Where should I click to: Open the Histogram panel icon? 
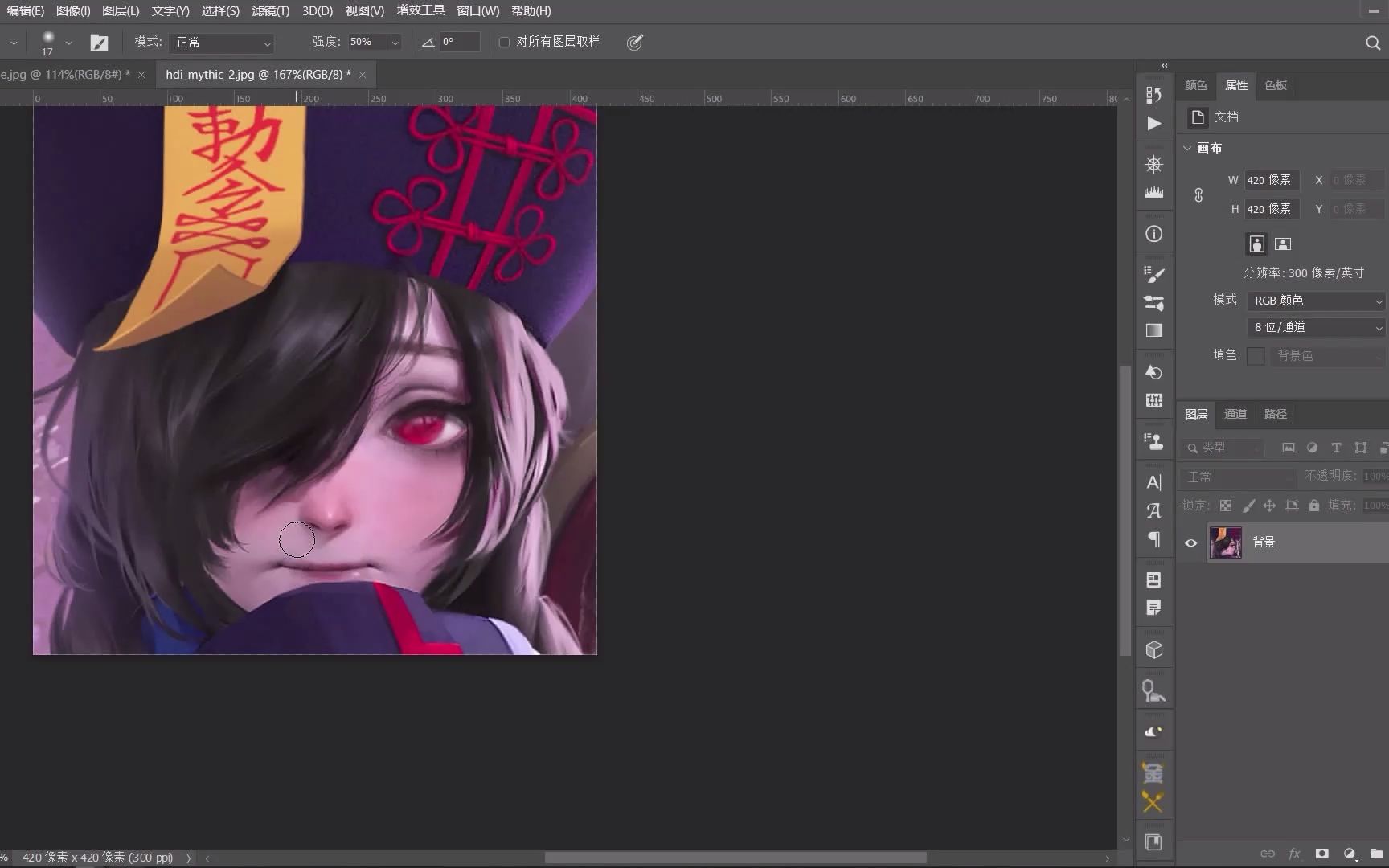click(x=1153, y=192)
